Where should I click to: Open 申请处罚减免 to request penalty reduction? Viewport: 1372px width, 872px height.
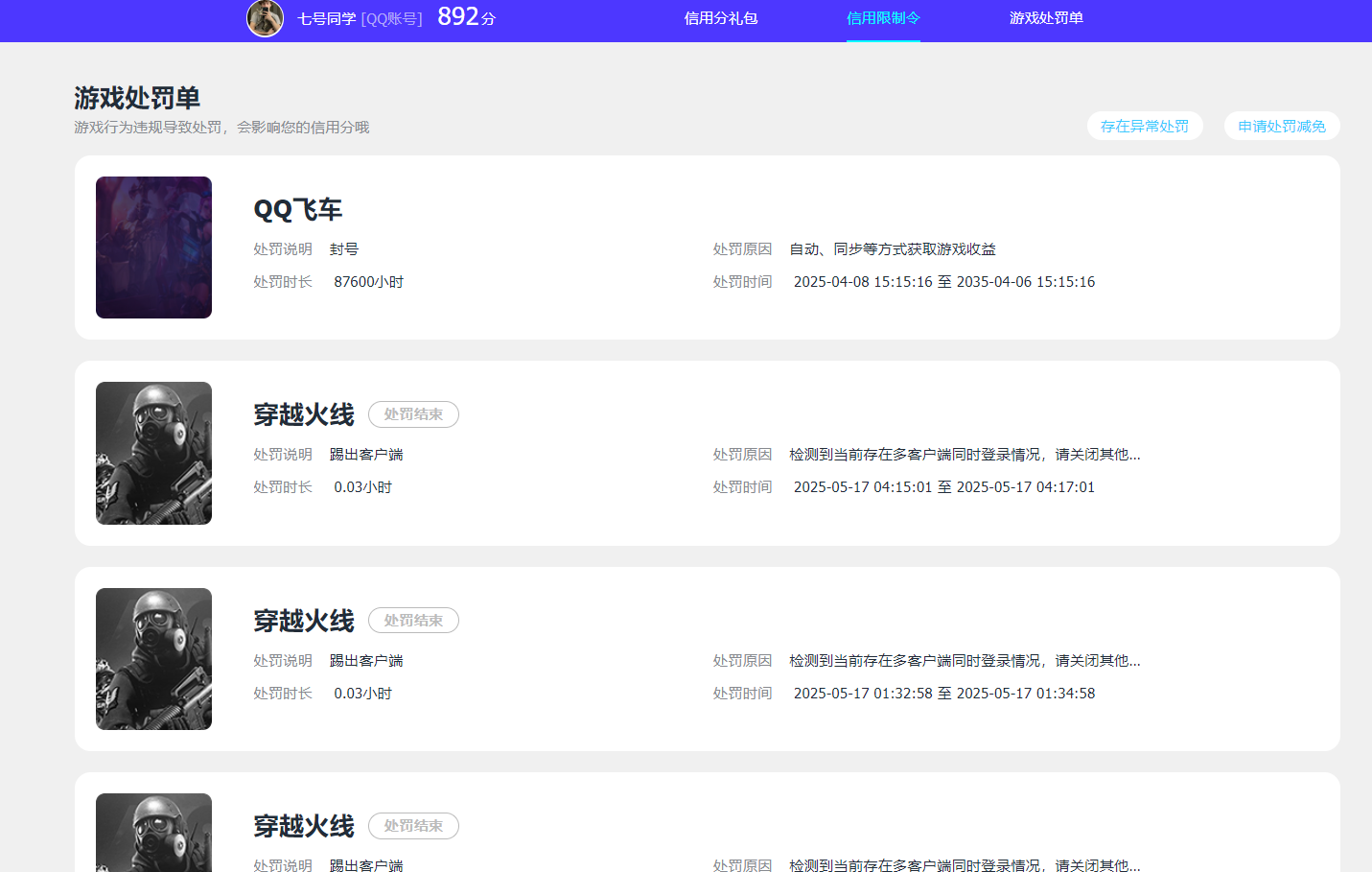click(1281, 125)
